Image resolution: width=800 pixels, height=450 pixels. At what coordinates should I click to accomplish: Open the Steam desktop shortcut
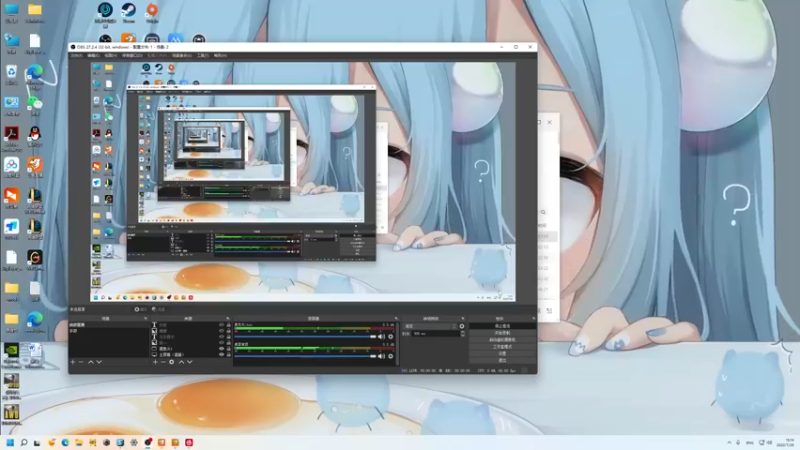click(129, 13)
